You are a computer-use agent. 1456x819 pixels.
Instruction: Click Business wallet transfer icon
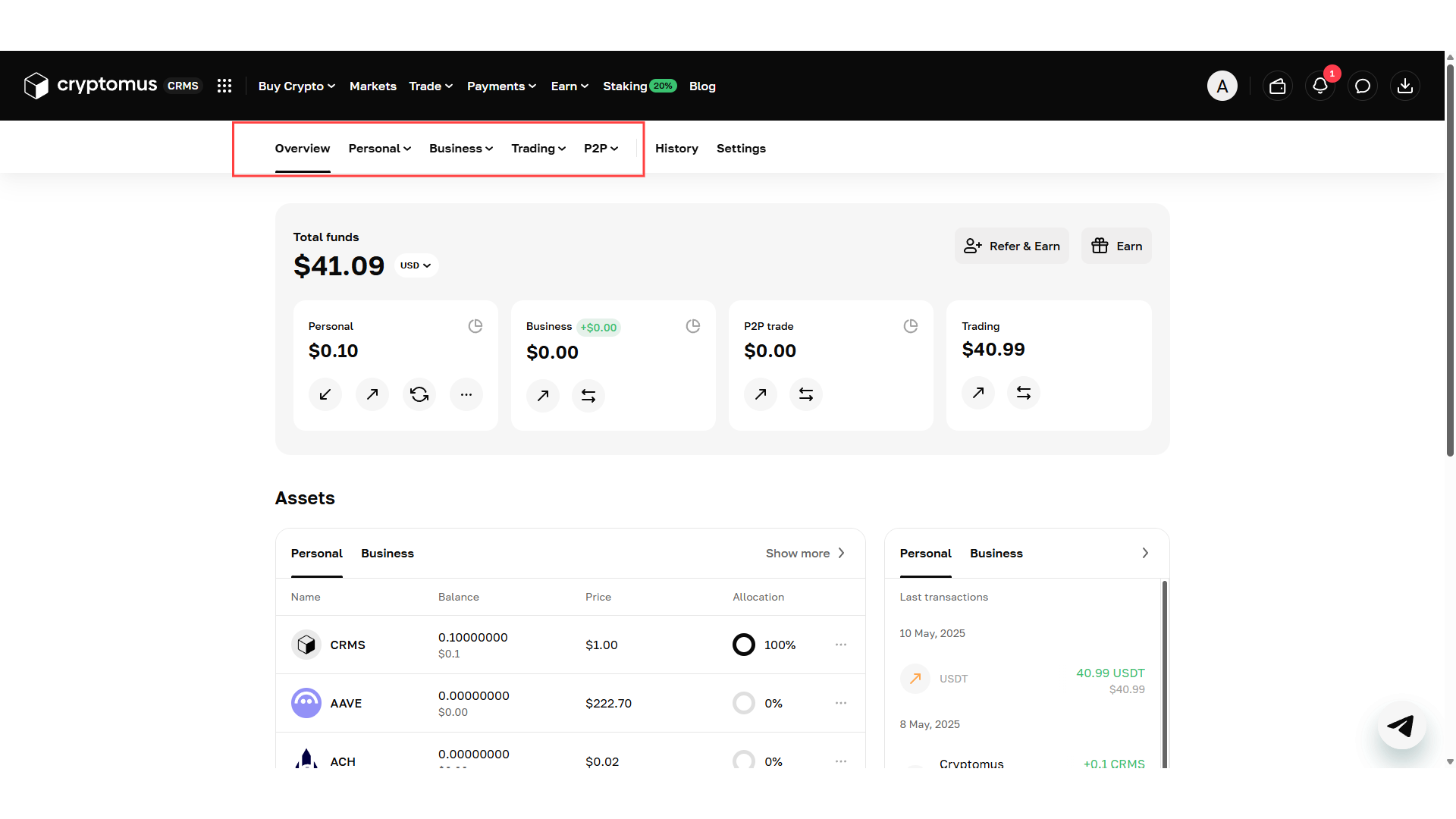(588, 395)
